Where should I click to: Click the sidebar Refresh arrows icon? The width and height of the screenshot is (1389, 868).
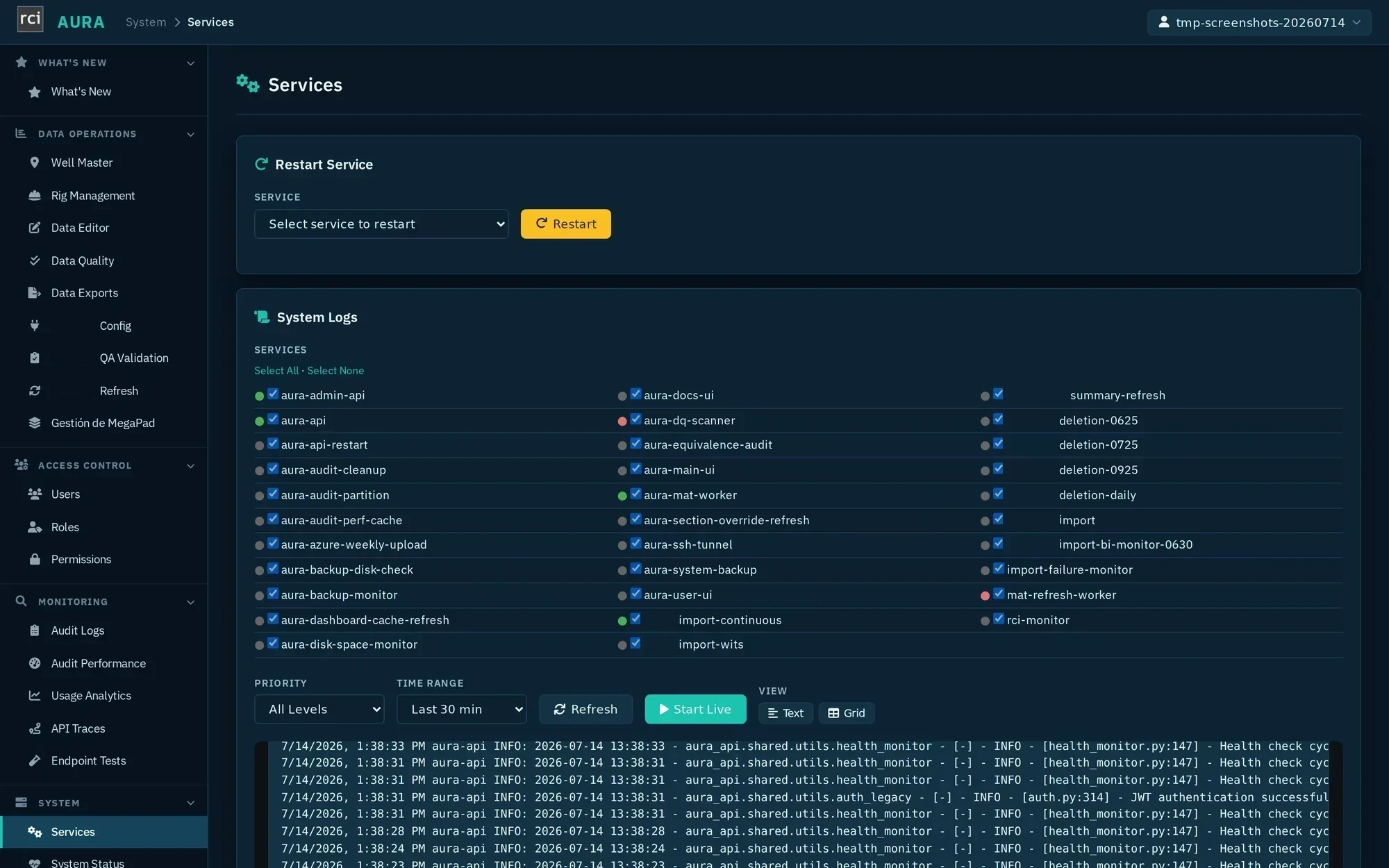click(x=34, y=391)
